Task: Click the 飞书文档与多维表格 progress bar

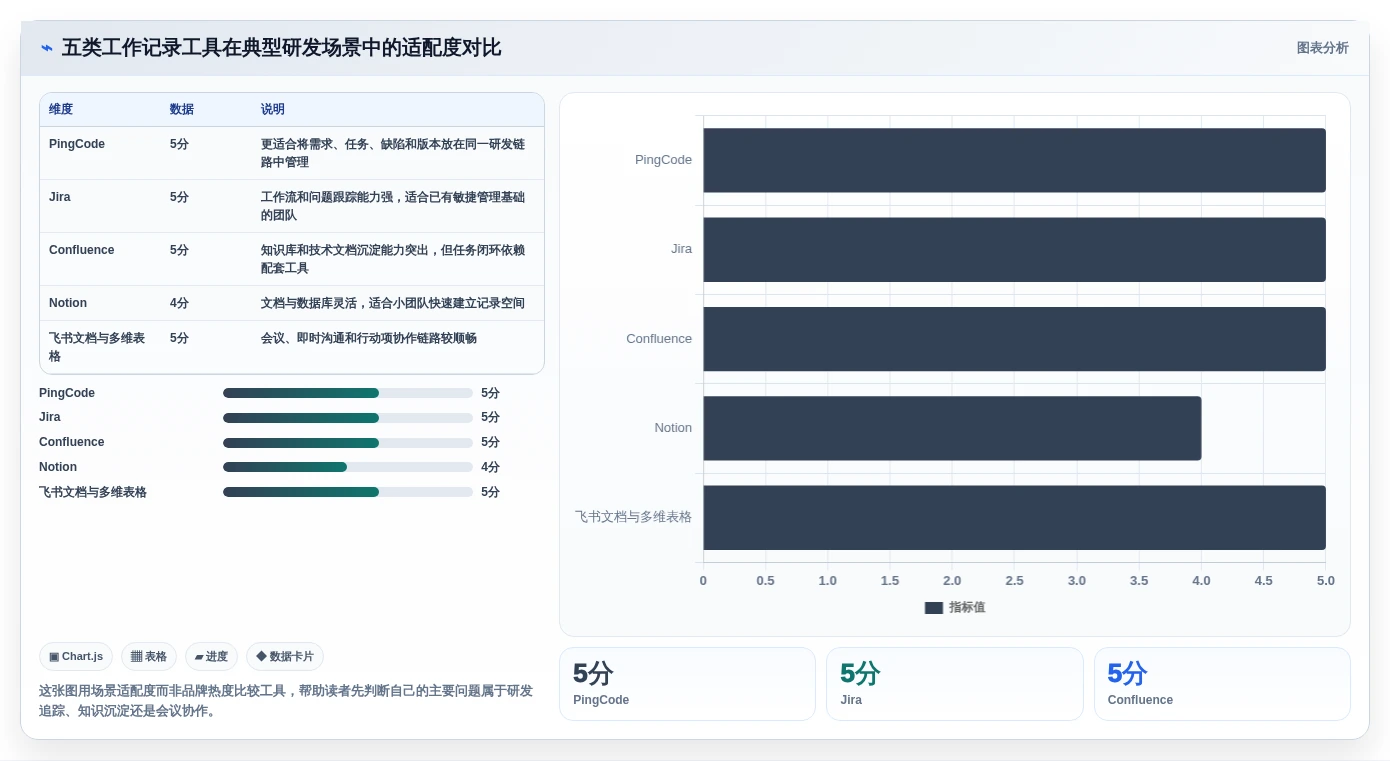Action: tap(348, 492)
